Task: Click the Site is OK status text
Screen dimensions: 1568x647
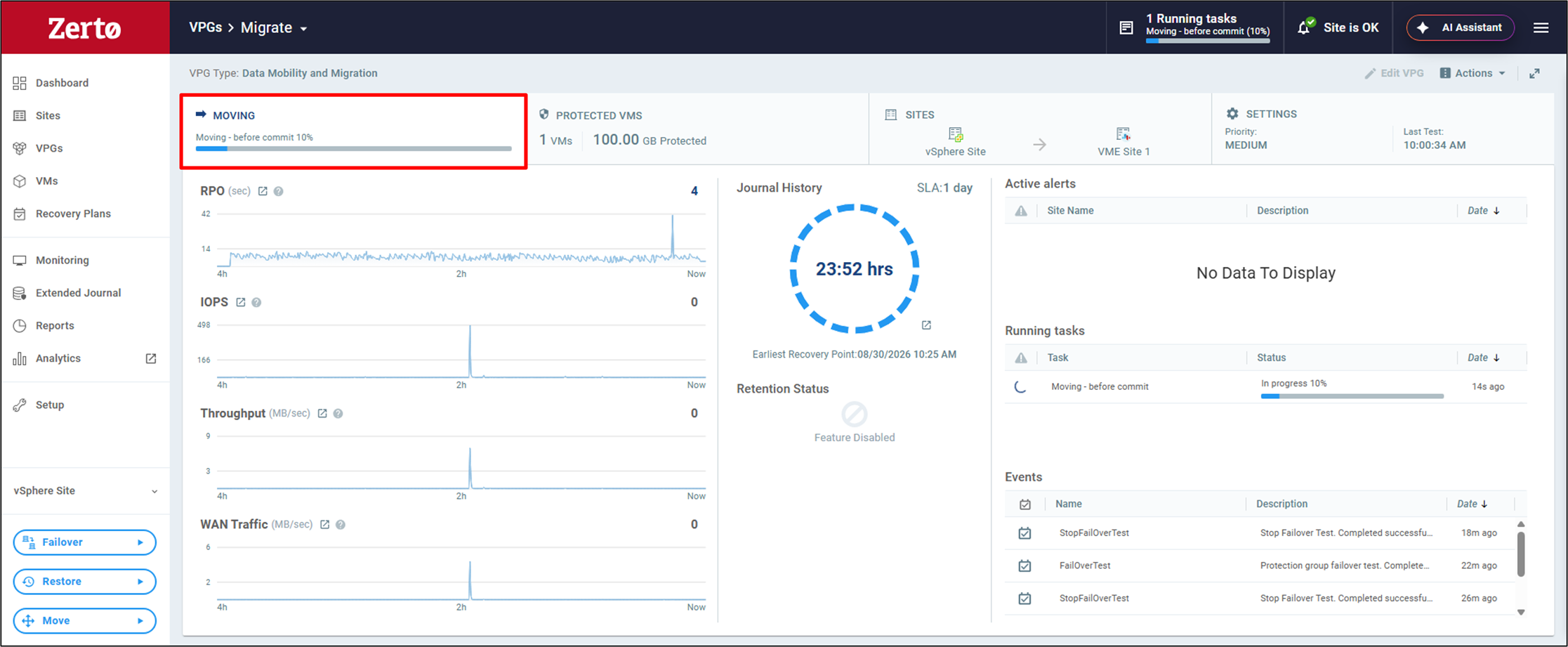Action: [x=1351, y=27]
